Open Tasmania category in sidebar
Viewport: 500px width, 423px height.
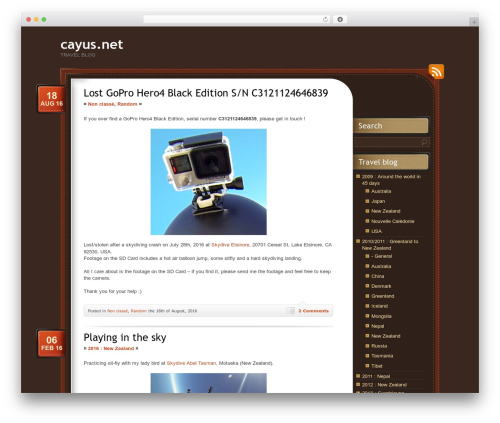[x=382, y=356]
